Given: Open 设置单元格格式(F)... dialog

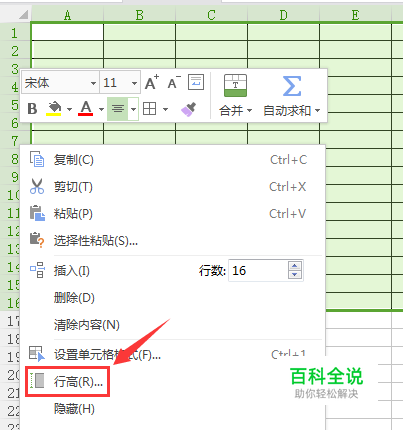Looking at the screenshot, I should (x=173, y=354).
